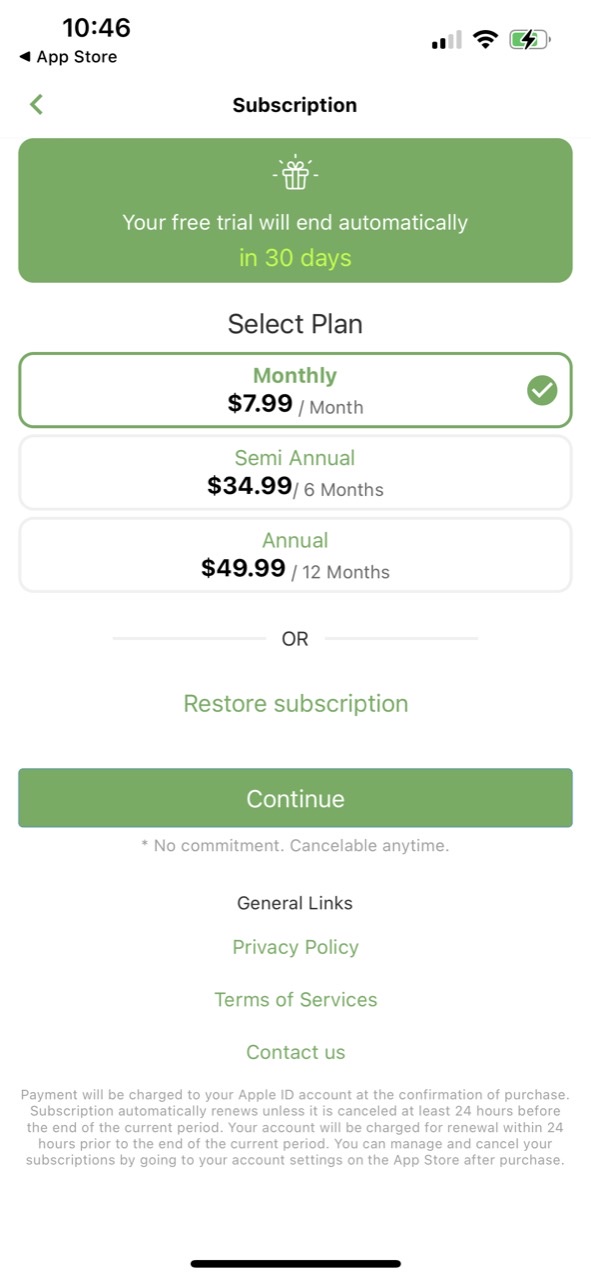Image resolution: width=591 pixels, height=1280 pixels.
Task: Select the Annual $49.99 plan
Action: pyautogui.click(x=295, y=554)
